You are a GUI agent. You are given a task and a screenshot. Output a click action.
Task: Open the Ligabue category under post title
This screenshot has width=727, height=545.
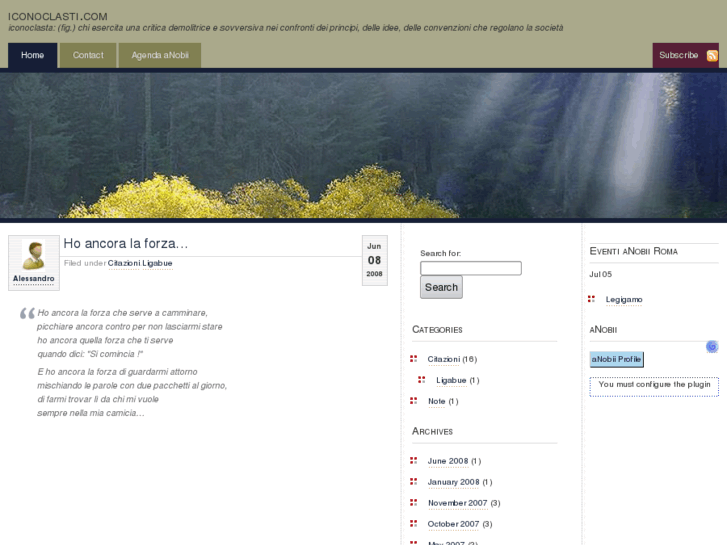point(157,263)
